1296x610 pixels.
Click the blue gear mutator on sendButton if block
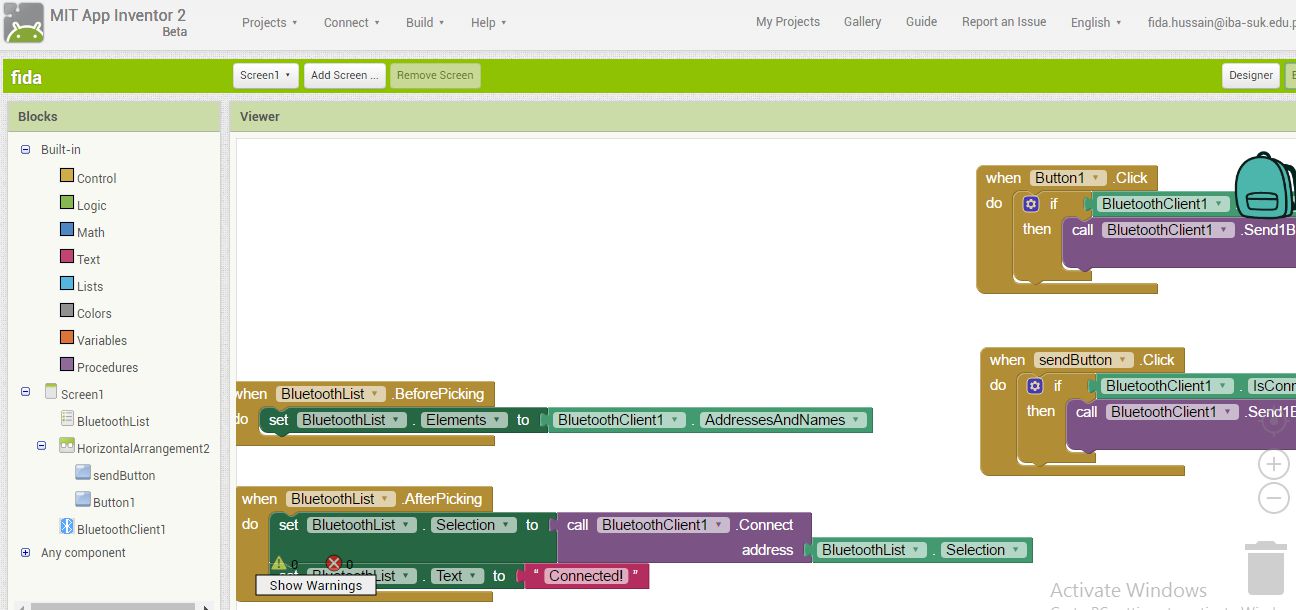click(1035, 386)
